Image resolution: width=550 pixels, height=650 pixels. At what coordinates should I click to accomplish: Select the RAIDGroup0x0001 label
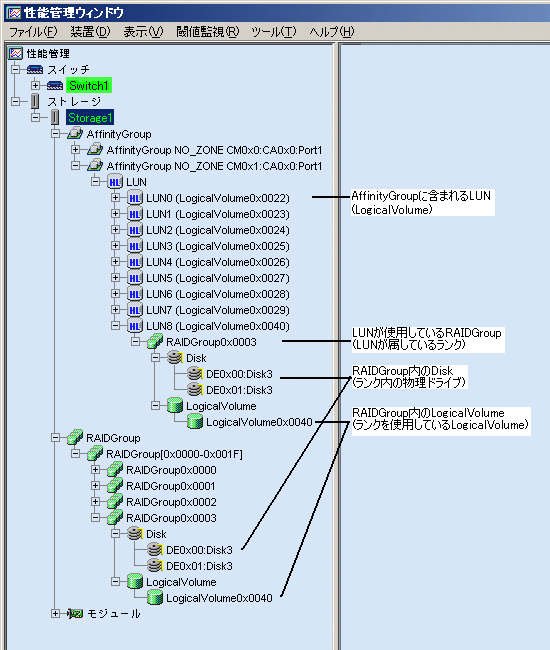pyautogui.click(x=171, y=486)
